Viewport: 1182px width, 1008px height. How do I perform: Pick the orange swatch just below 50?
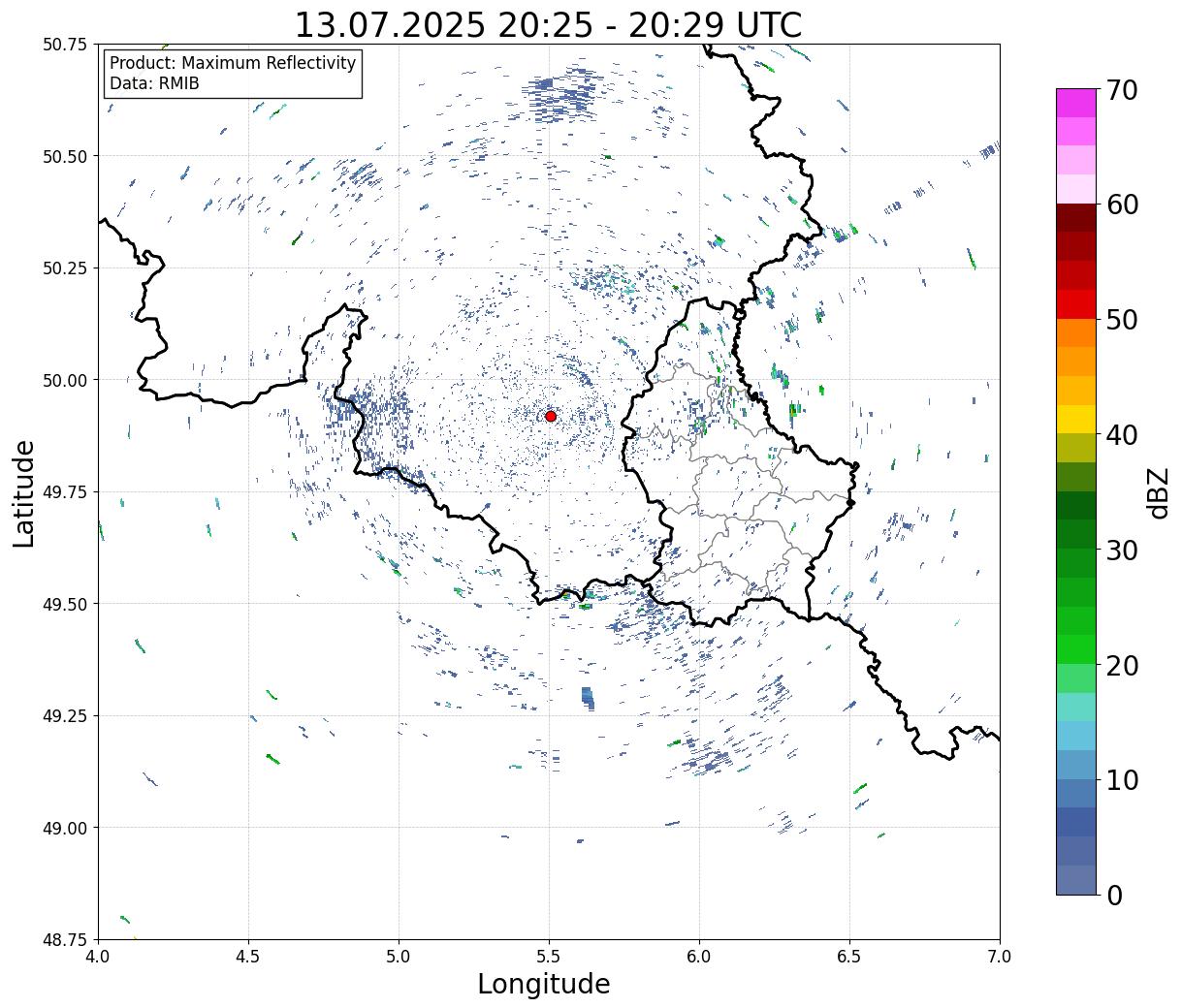click(x=1076, y=332)
